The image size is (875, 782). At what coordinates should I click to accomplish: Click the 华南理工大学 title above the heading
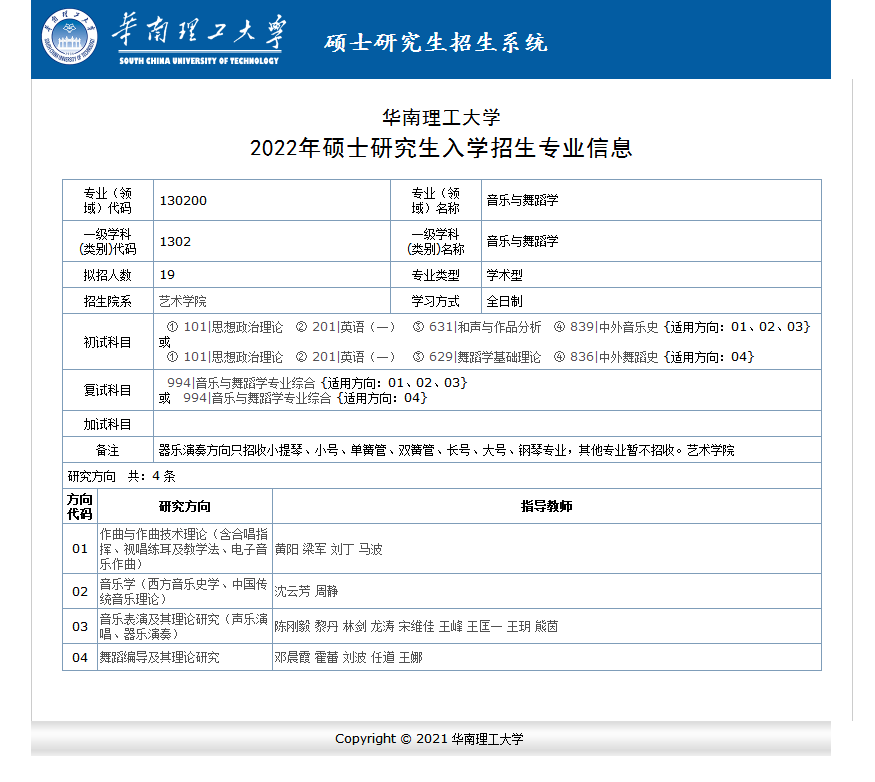tap(441, 118)
